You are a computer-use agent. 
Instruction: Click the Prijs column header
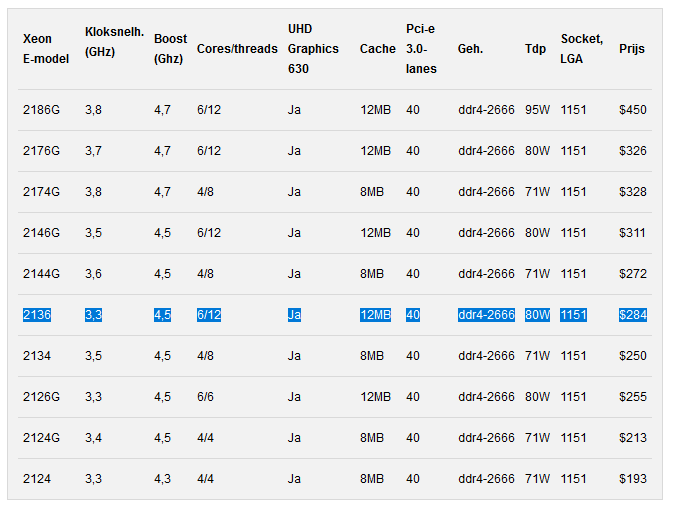pos(632,48)
